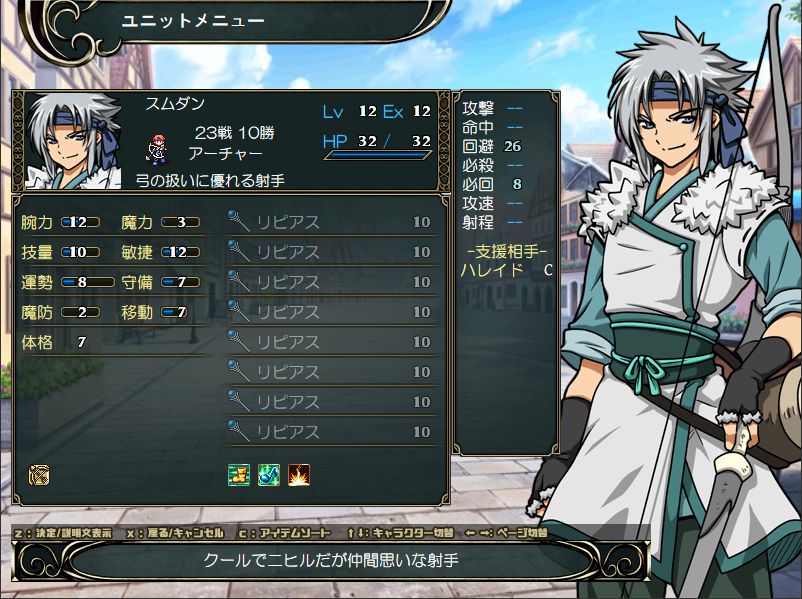Click the ↑↓:キャラクター切替 hint

coord(400,533)
